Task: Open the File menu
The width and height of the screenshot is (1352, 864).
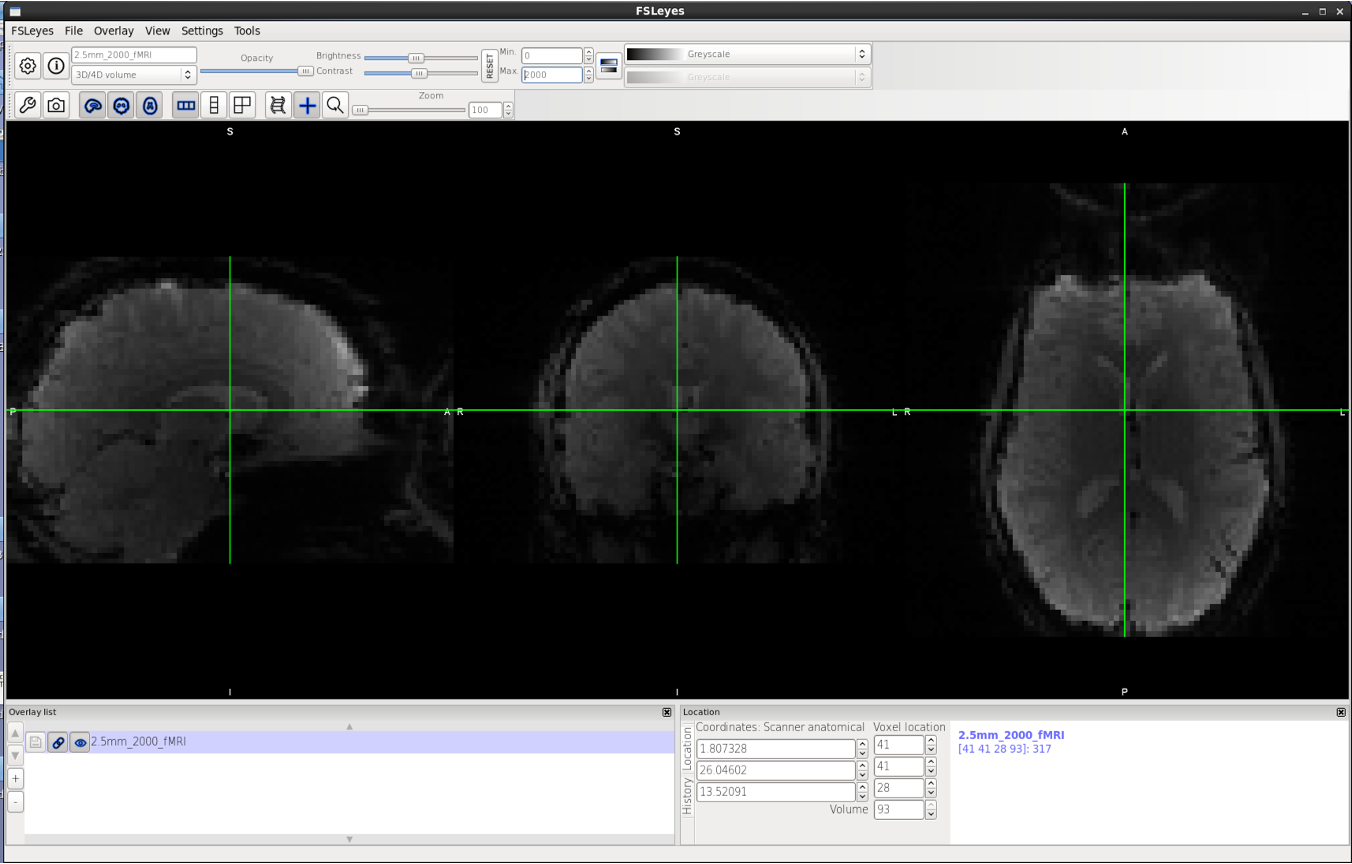Action: 74,31
